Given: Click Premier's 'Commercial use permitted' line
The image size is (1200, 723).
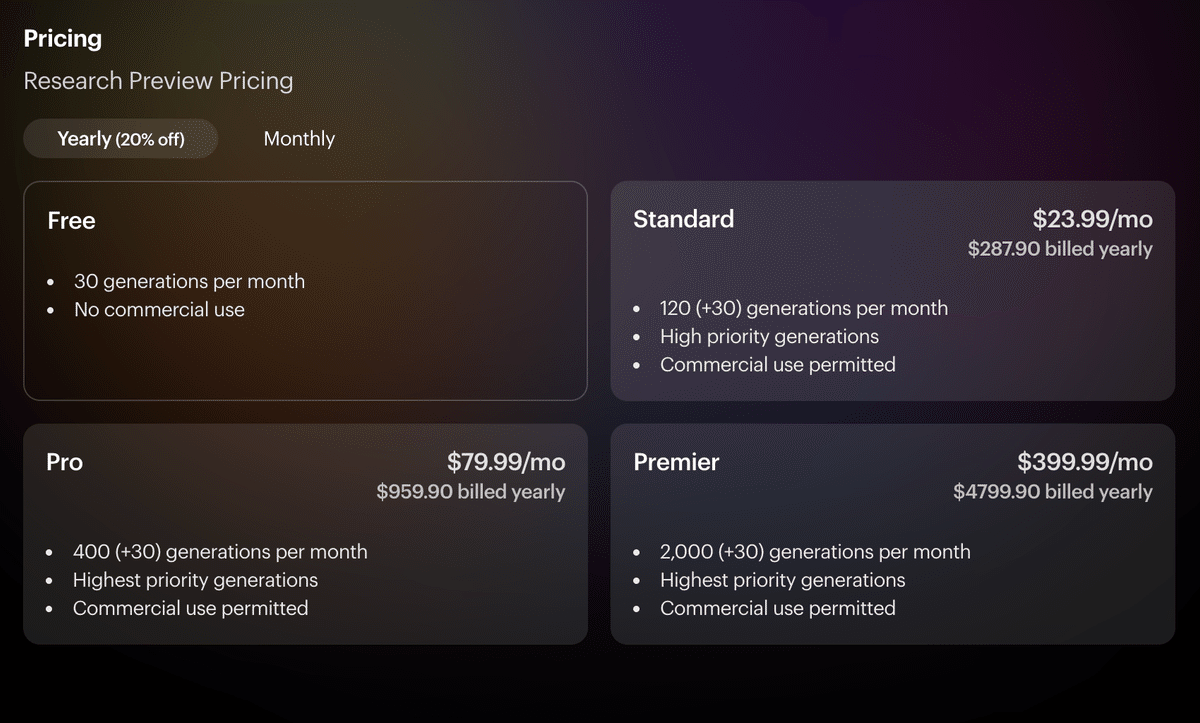Looking at the screenshot, I should 778,608.
